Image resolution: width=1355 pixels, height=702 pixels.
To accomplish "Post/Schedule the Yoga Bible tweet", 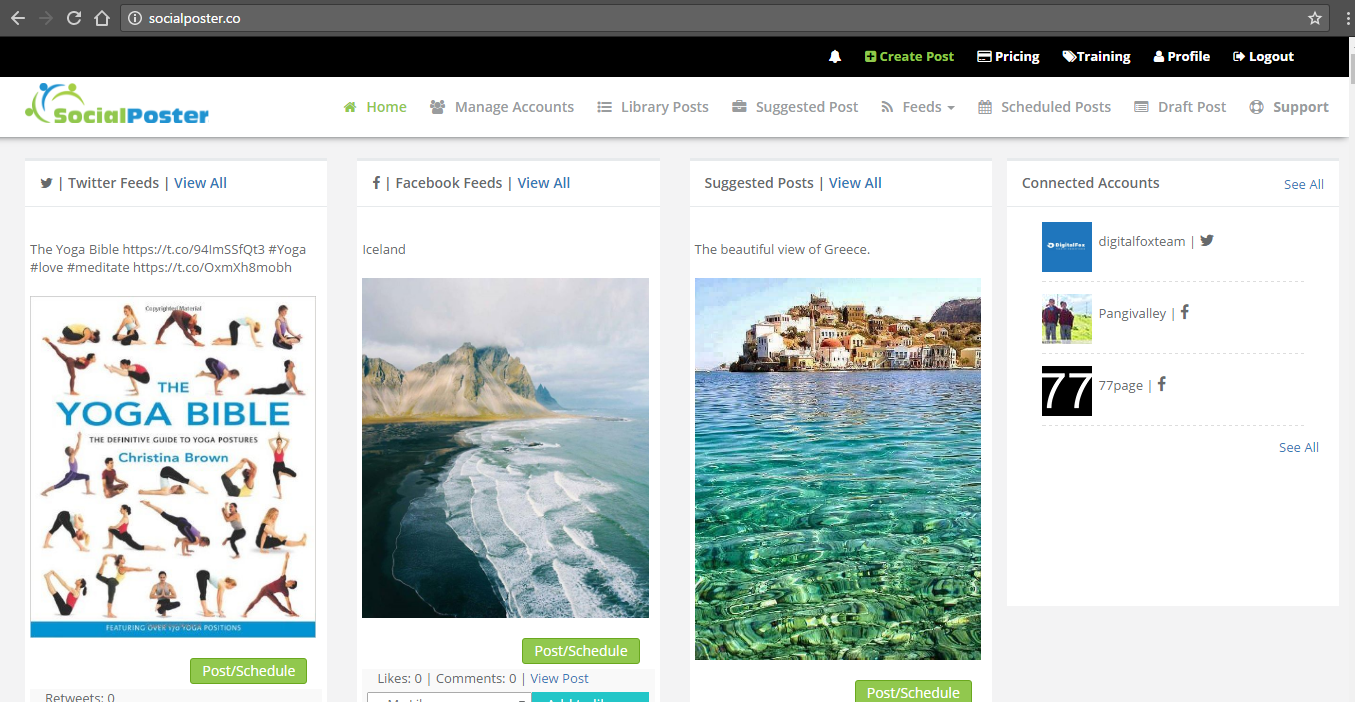I will pyautogui.click(x=248, y=671).
